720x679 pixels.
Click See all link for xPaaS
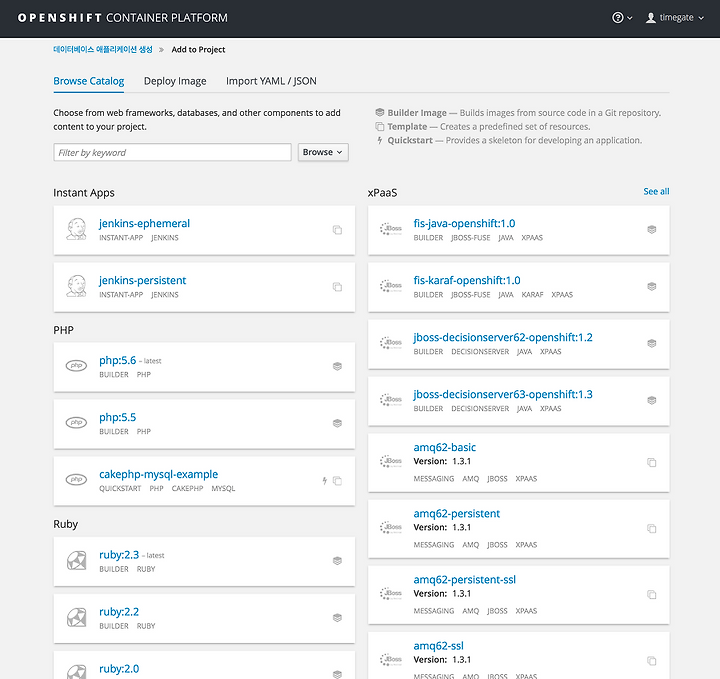point(656,191)
